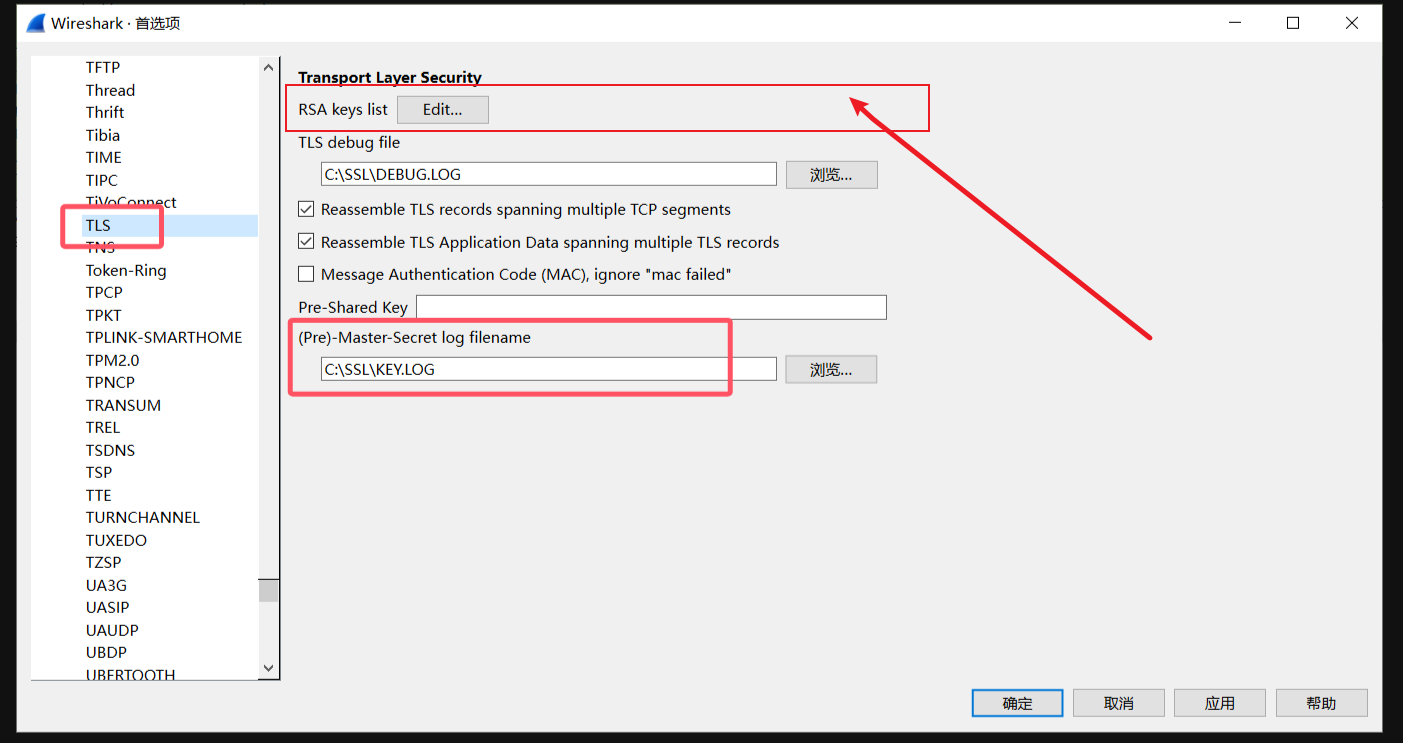Select Thrift in the protocol list

click(105, 113)
